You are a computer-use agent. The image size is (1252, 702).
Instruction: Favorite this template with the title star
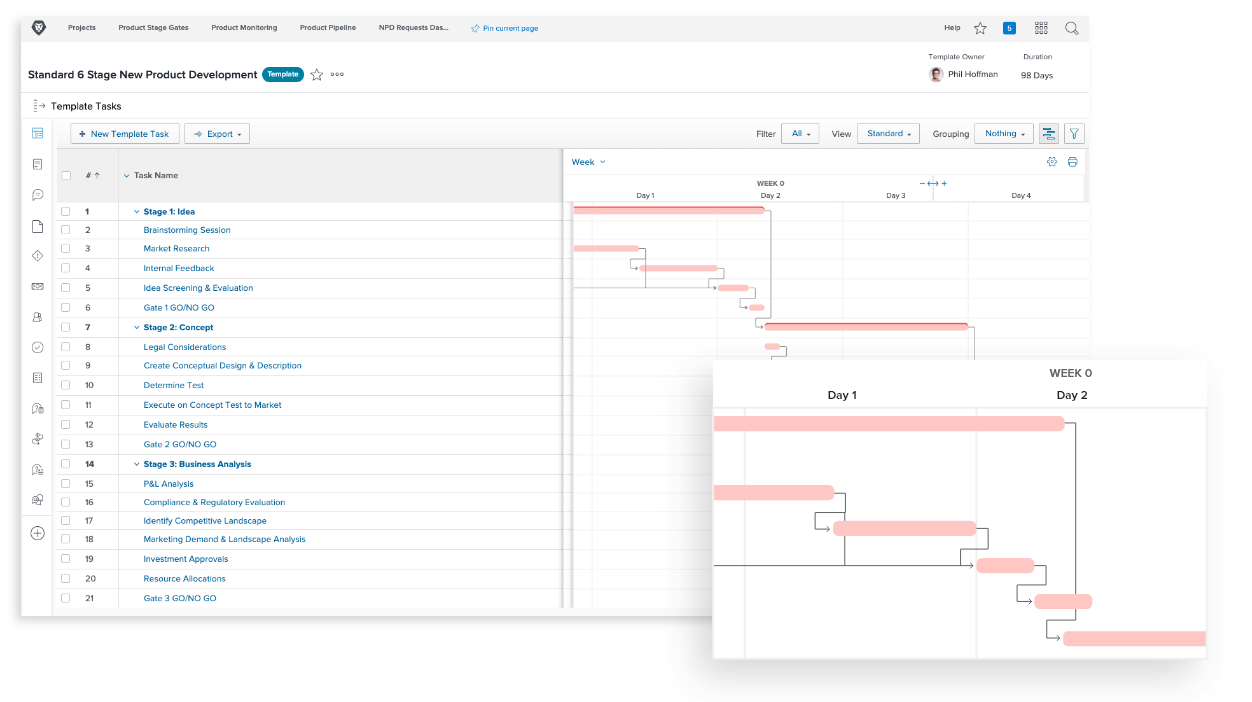(317, 75)
